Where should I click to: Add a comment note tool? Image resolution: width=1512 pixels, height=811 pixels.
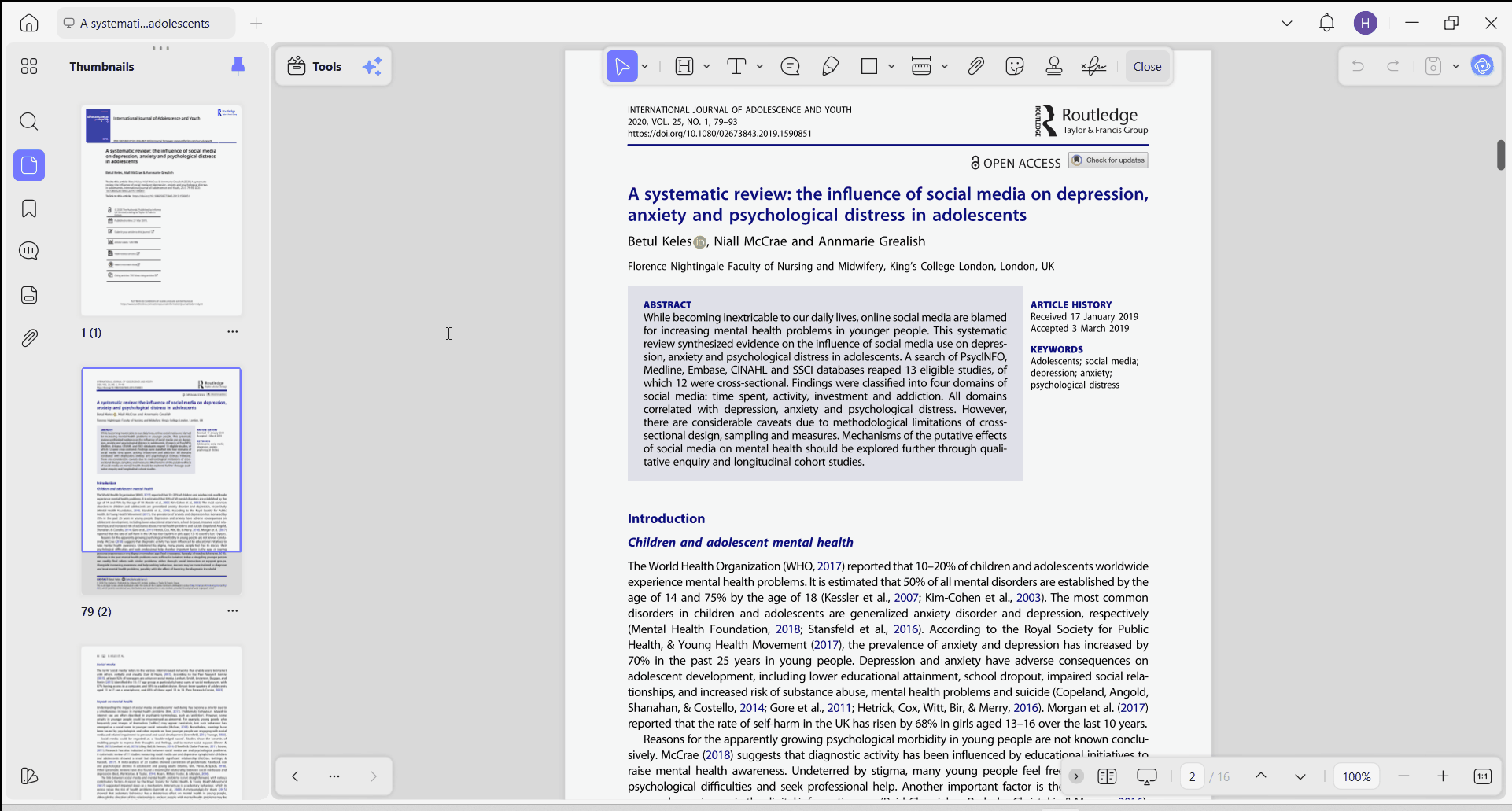pyautogui.click(x=791, y=67)
